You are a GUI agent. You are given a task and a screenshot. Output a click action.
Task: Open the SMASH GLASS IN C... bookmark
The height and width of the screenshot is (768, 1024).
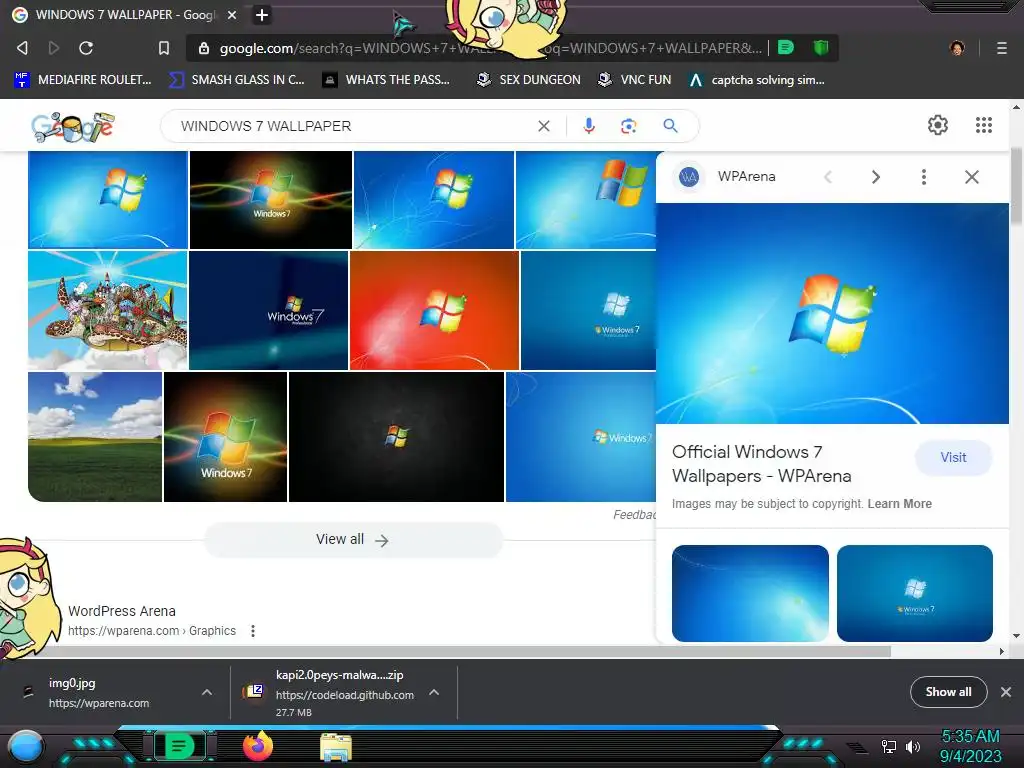237,80
